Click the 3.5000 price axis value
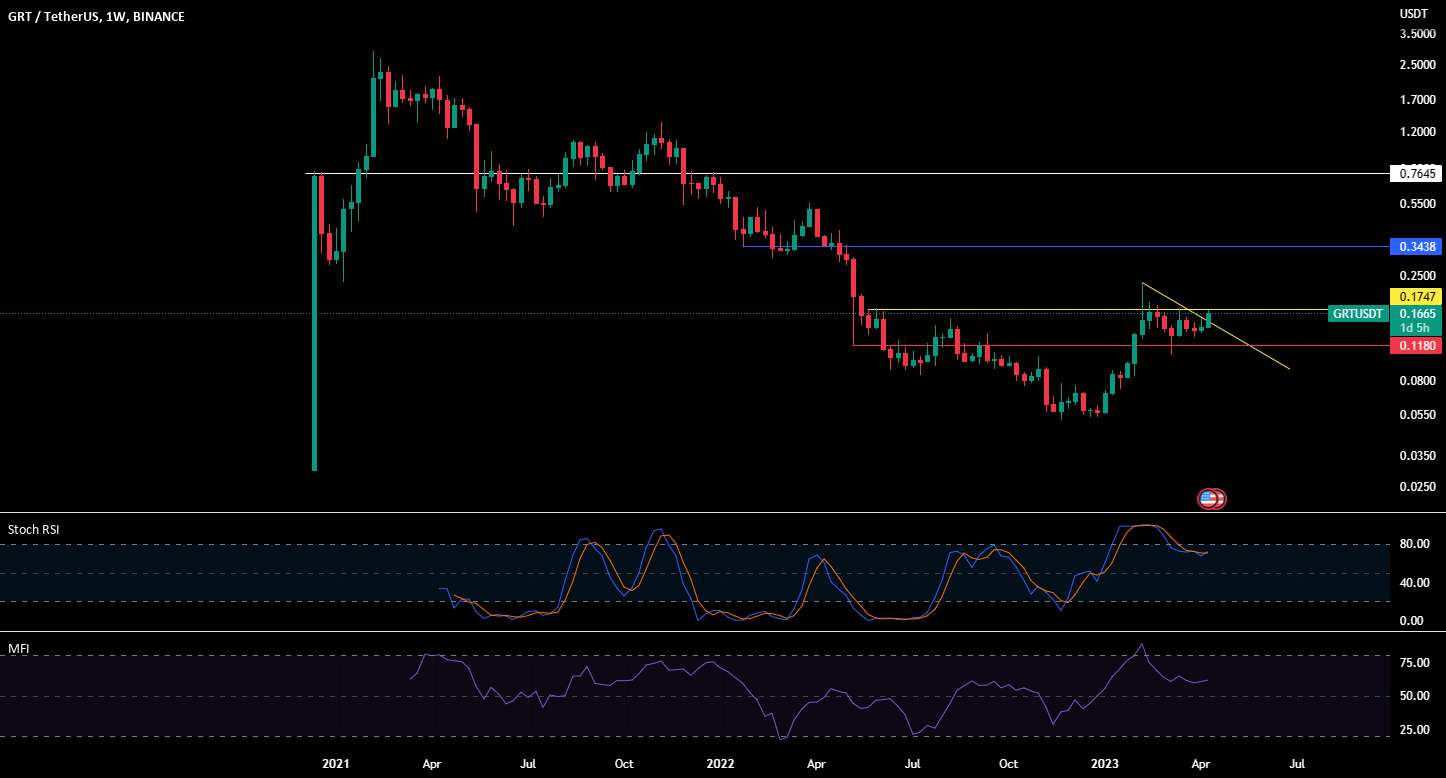This screenshot has height=778, width=1446. click(x=1418, y=33)
